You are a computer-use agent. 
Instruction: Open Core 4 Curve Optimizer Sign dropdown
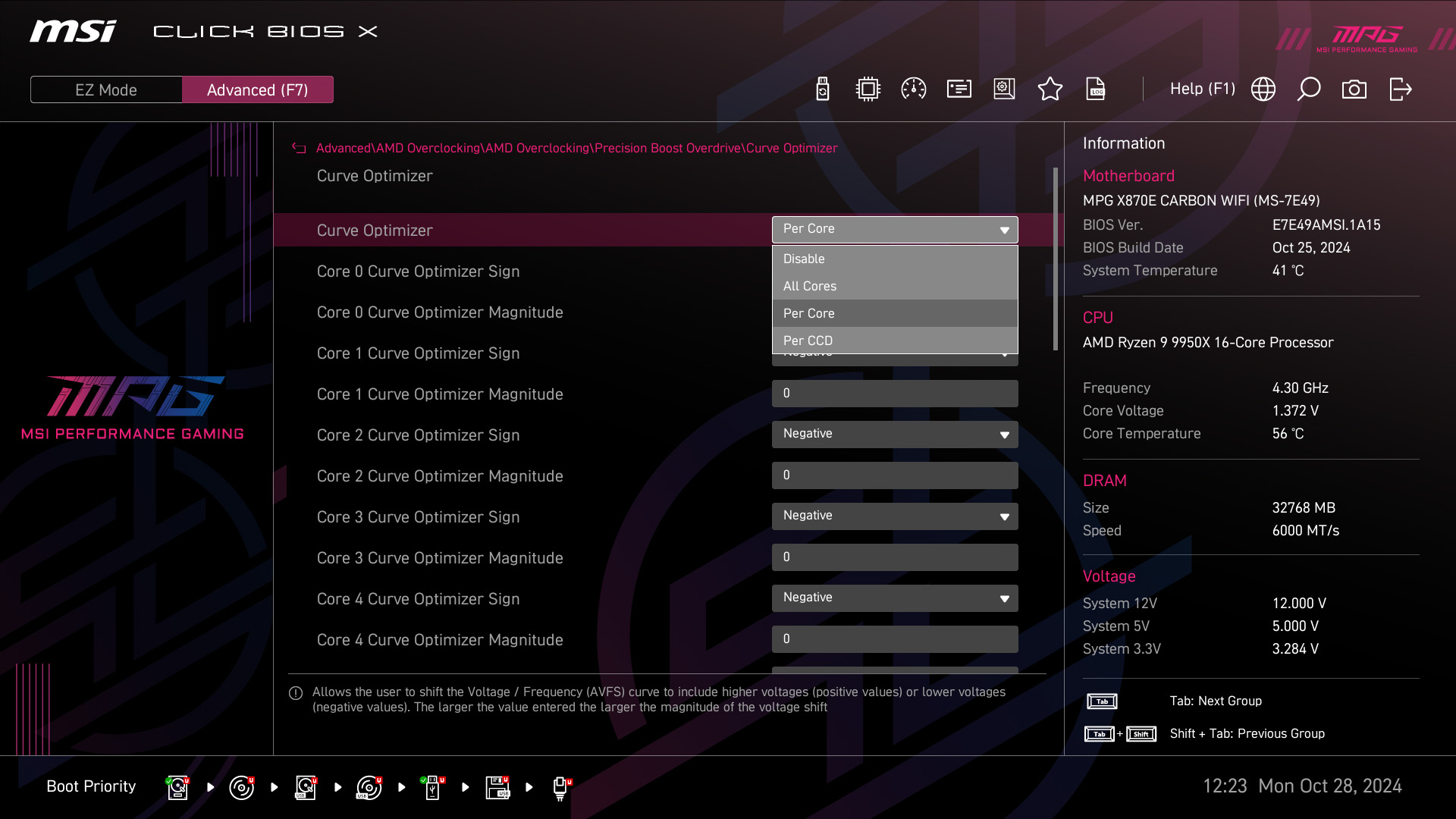click(x=895, y=598)
